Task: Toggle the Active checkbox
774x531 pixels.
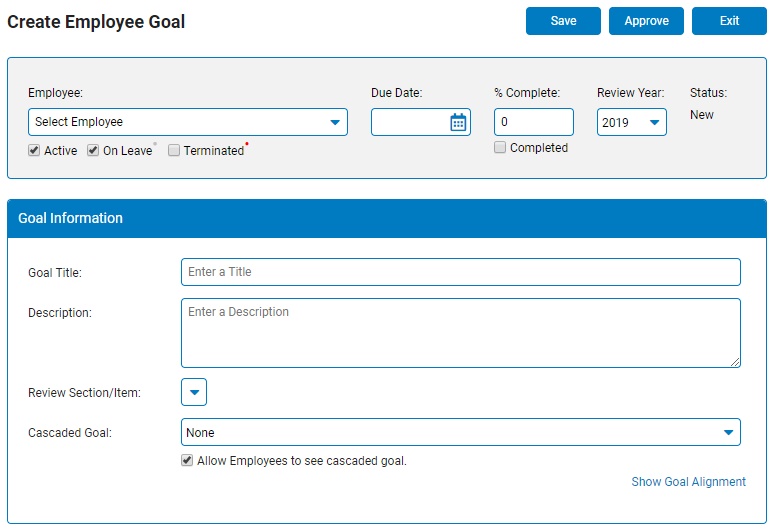Action: pos(34,151)
